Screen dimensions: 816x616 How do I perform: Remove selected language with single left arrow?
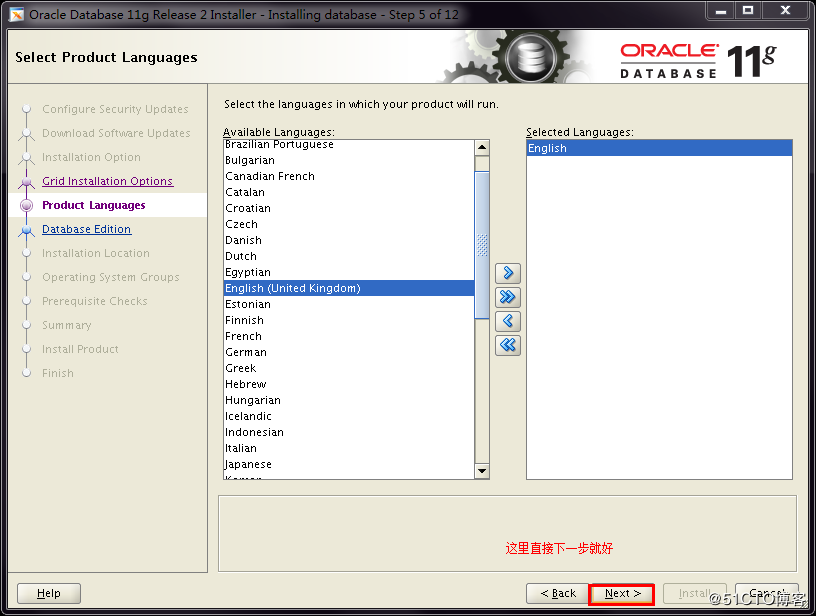click(x=508, y=320)
